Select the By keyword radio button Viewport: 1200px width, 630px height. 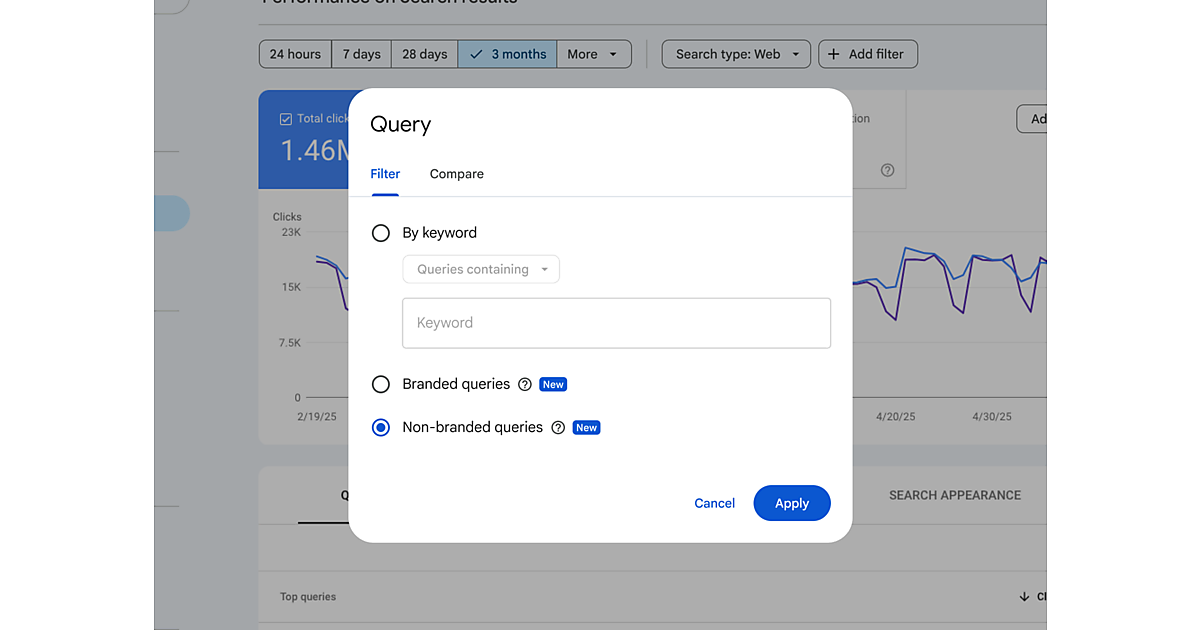tap(381, 233)
